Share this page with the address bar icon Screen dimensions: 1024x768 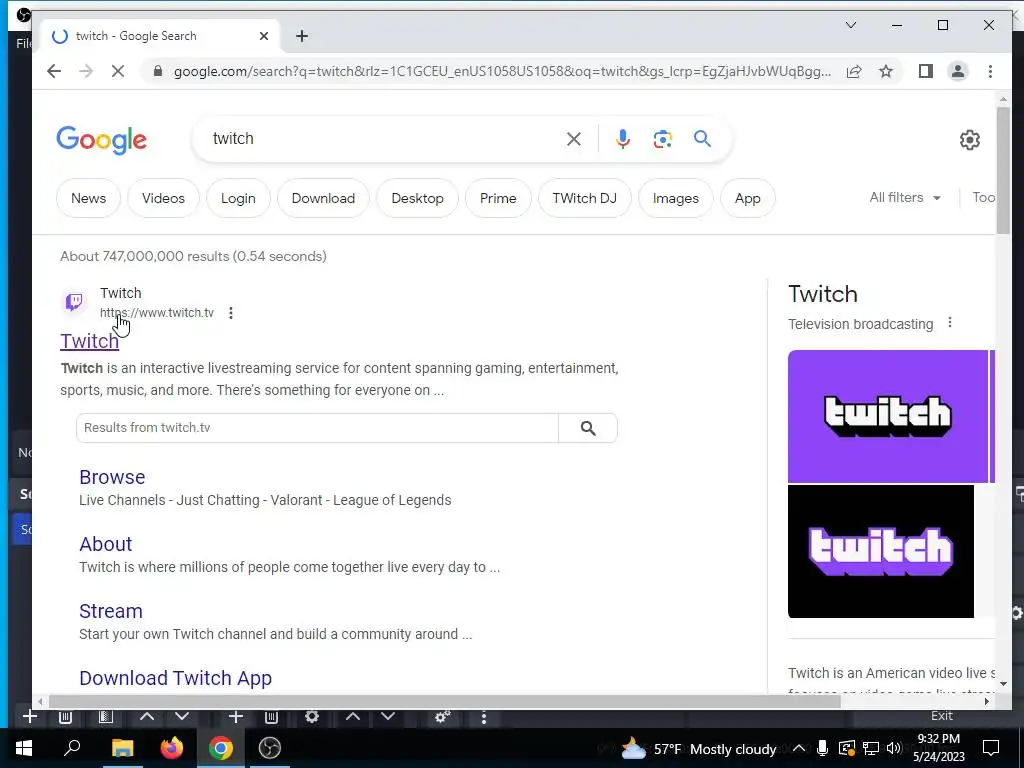(854, 71)
